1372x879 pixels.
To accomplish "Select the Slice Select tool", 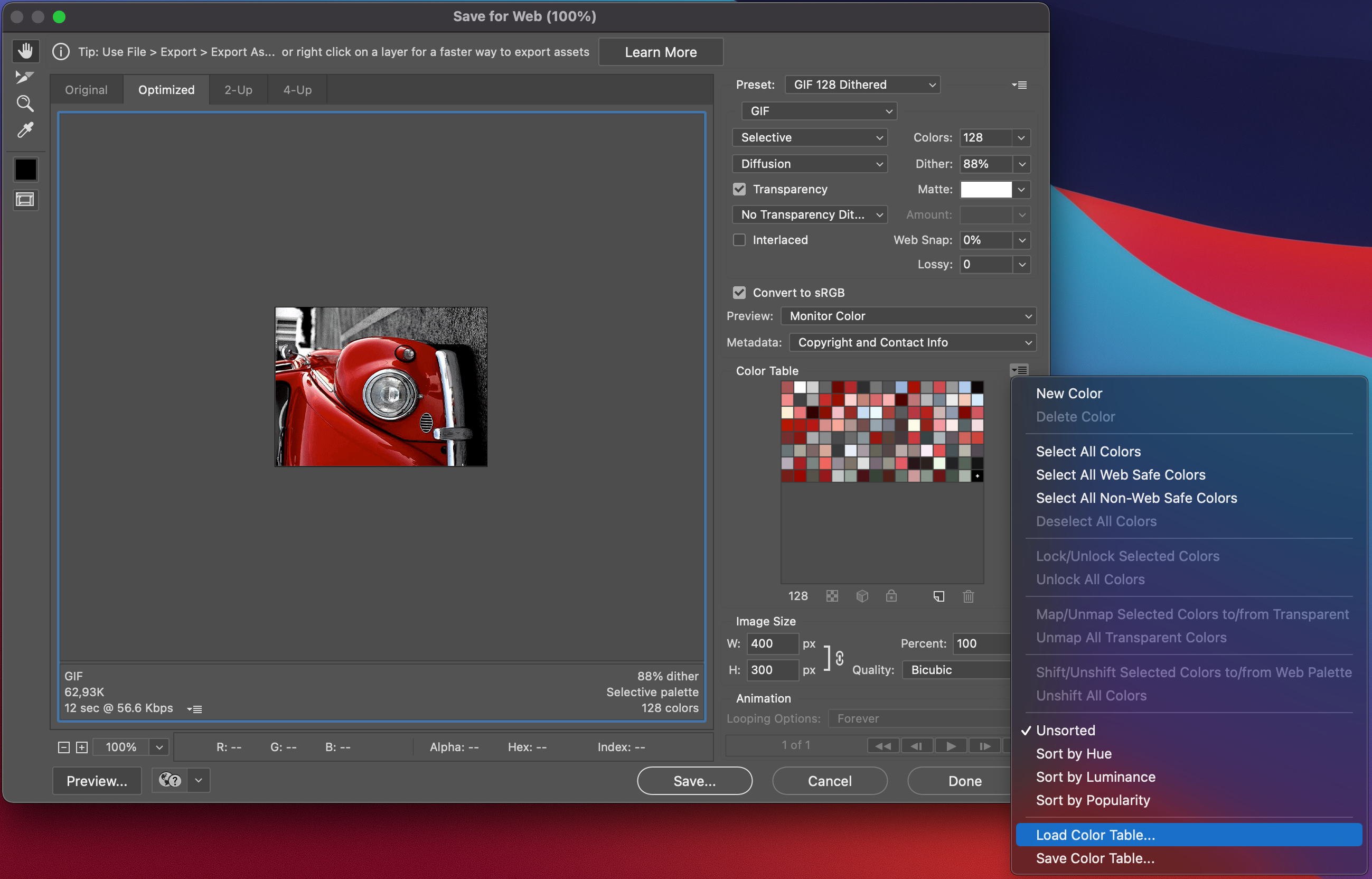I will point(25,77).
